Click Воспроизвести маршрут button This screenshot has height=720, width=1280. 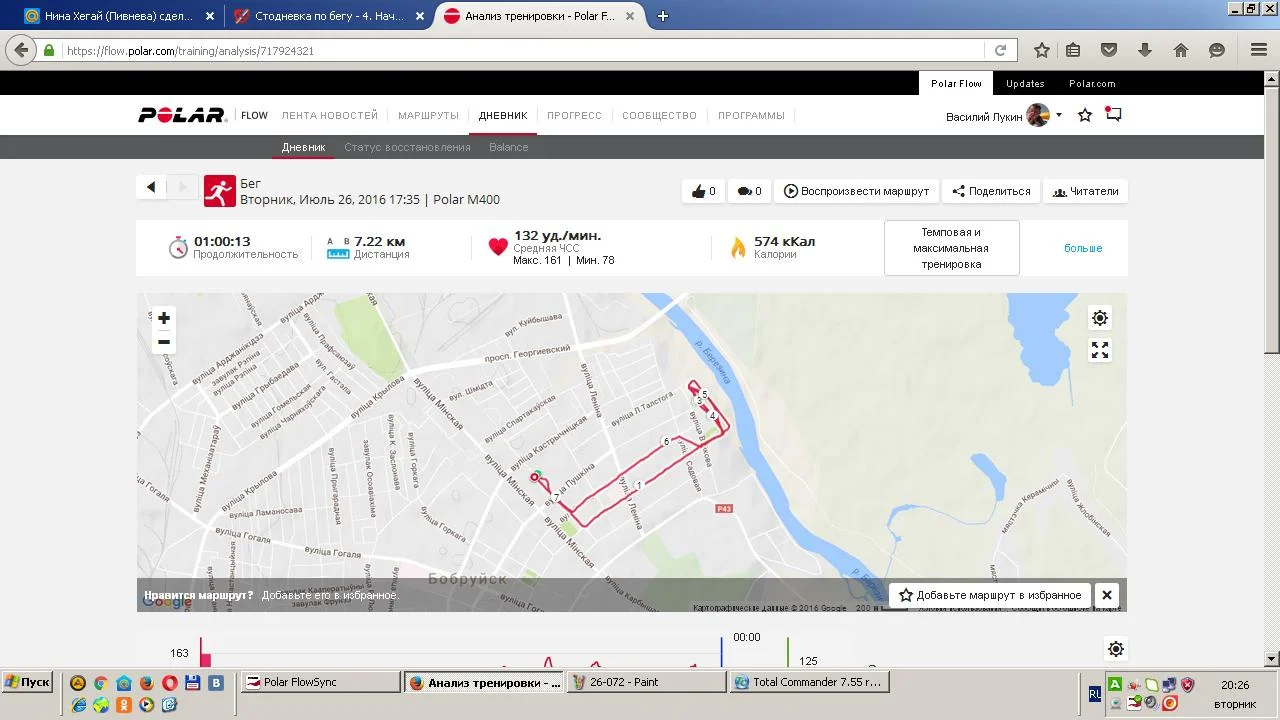tap(856, 191)
